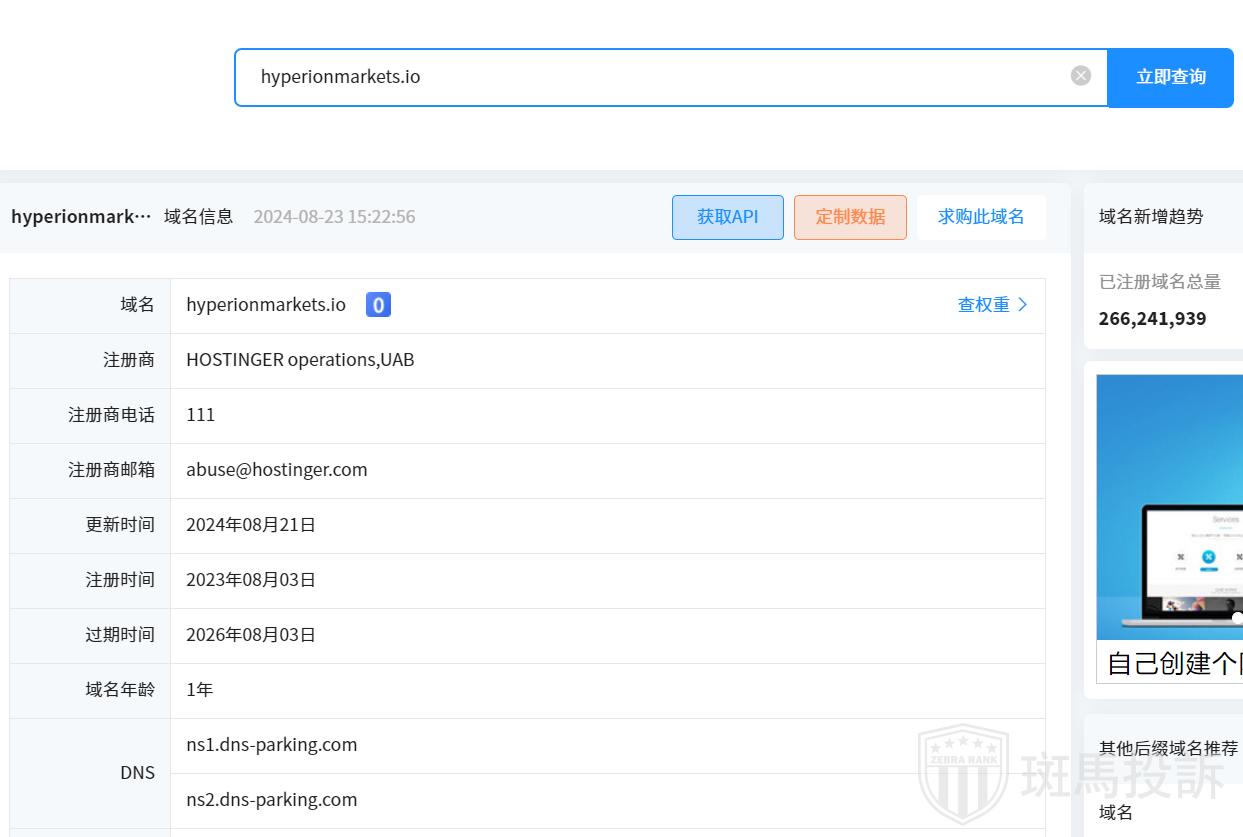Focus the domain search input field

pyautogui.click(x=650, y=77)
